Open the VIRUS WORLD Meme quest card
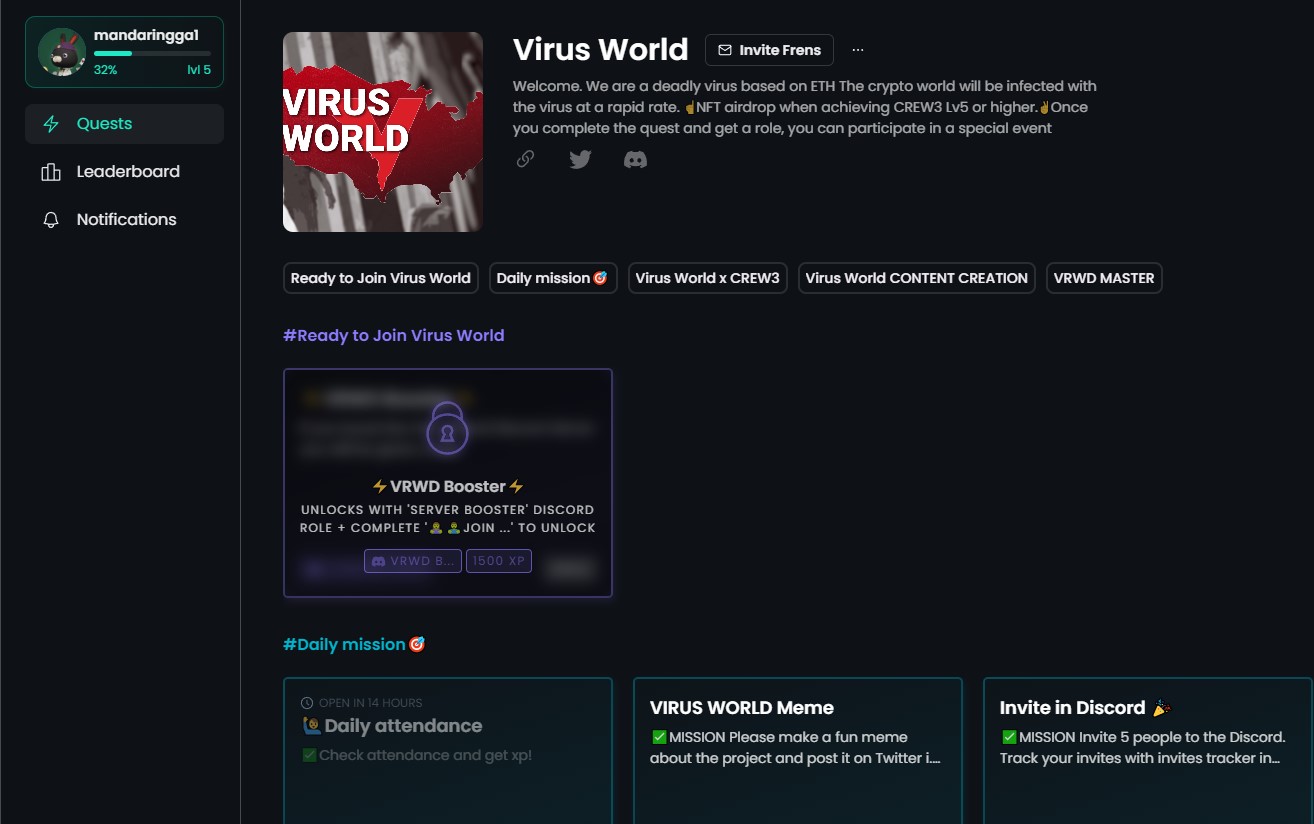The width and height of the screenshot is (1314, 824). pos(798,751)
